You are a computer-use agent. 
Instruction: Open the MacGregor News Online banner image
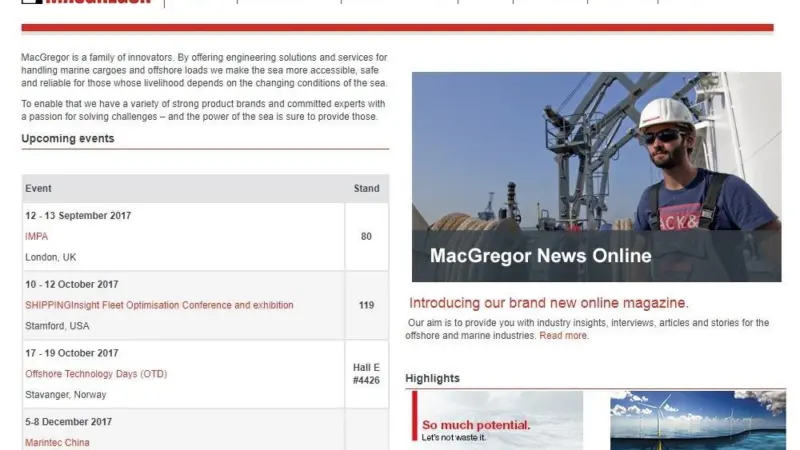coord(596,177)
